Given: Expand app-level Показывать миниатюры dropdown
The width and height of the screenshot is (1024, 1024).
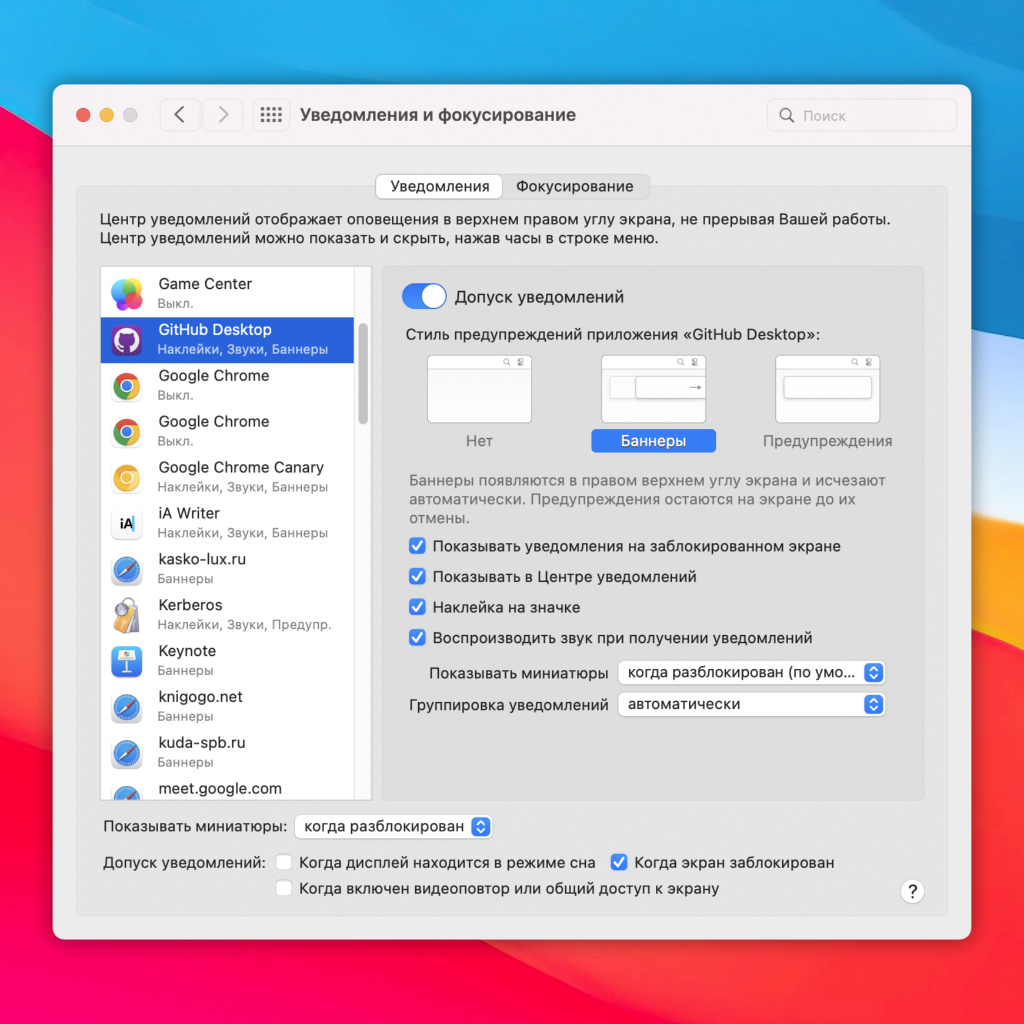Looking at the screenshot, I should pyautogui.click(x=751, y=673).
